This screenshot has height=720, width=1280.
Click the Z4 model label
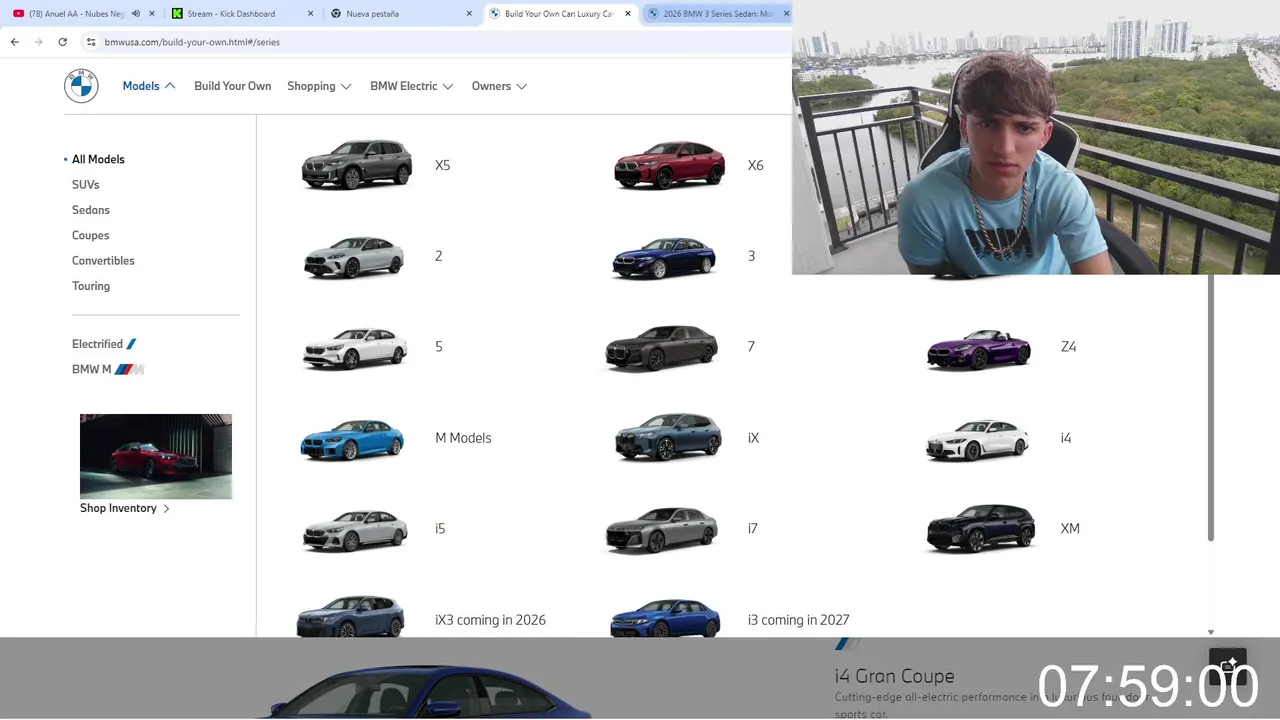point(1068,347)
